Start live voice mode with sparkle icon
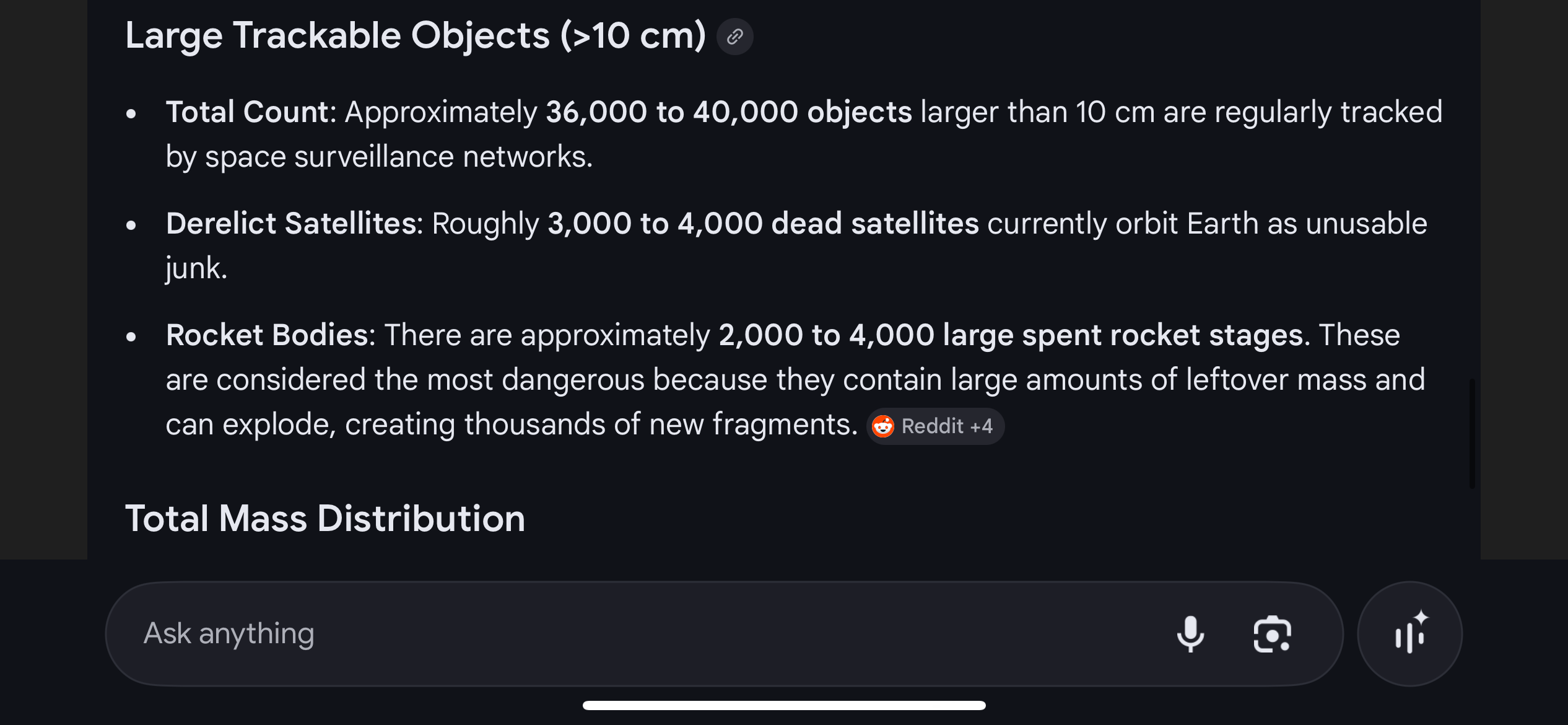1568x725 pixels. coord(1409,634)
